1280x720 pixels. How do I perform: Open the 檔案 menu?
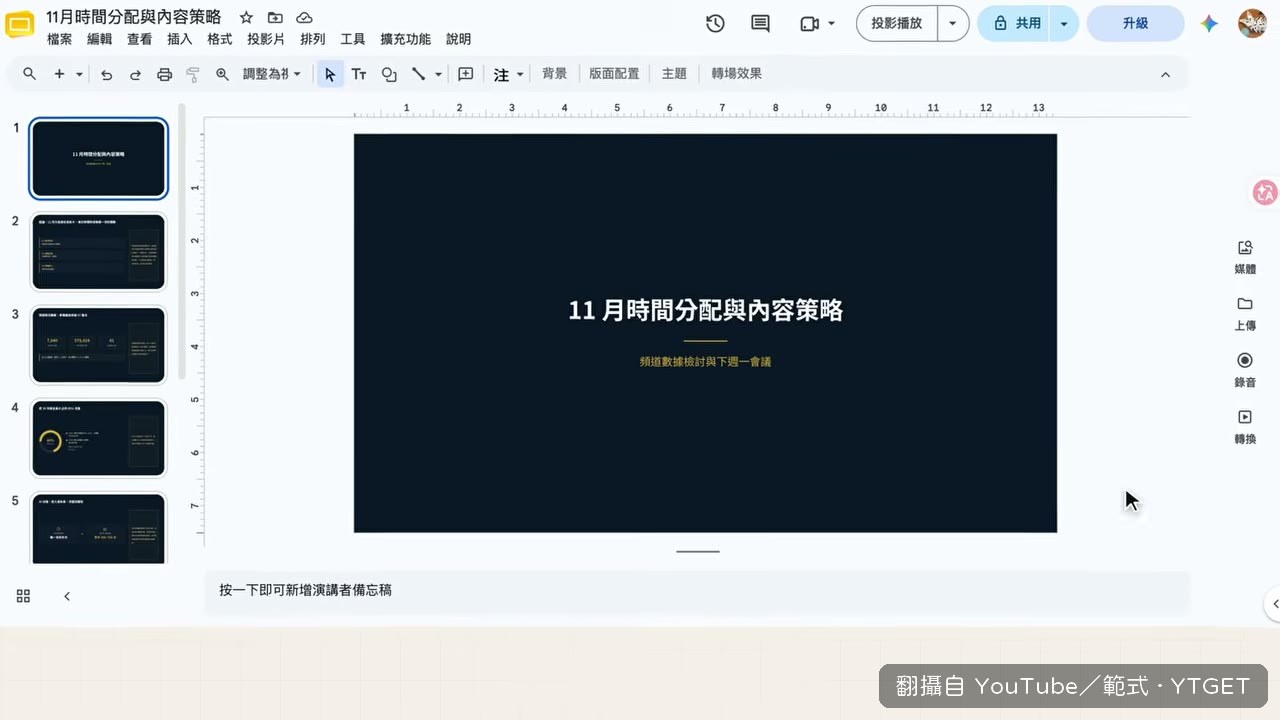click(59, 39)
